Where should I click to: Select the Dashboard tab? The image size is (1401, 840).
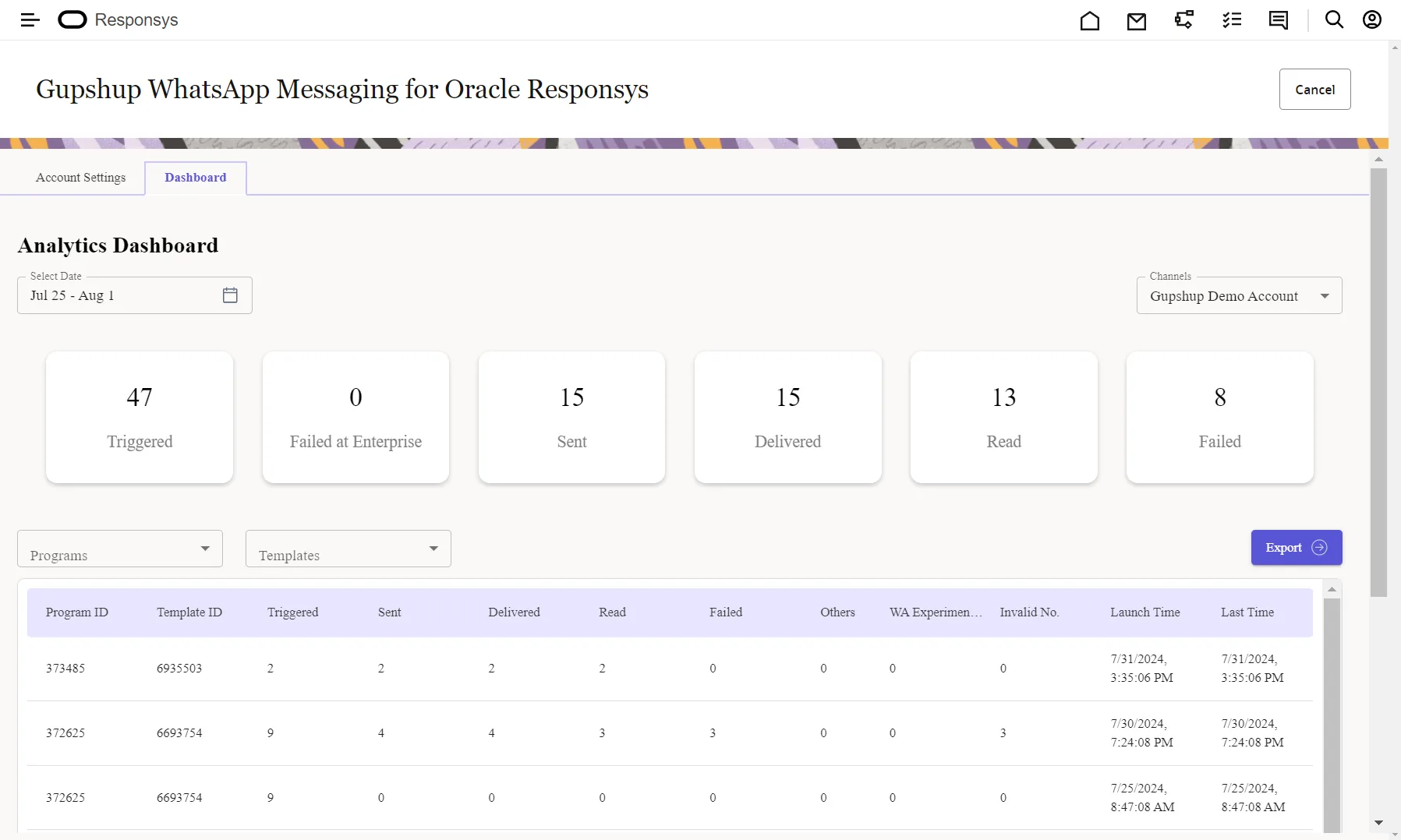point(195,178)
